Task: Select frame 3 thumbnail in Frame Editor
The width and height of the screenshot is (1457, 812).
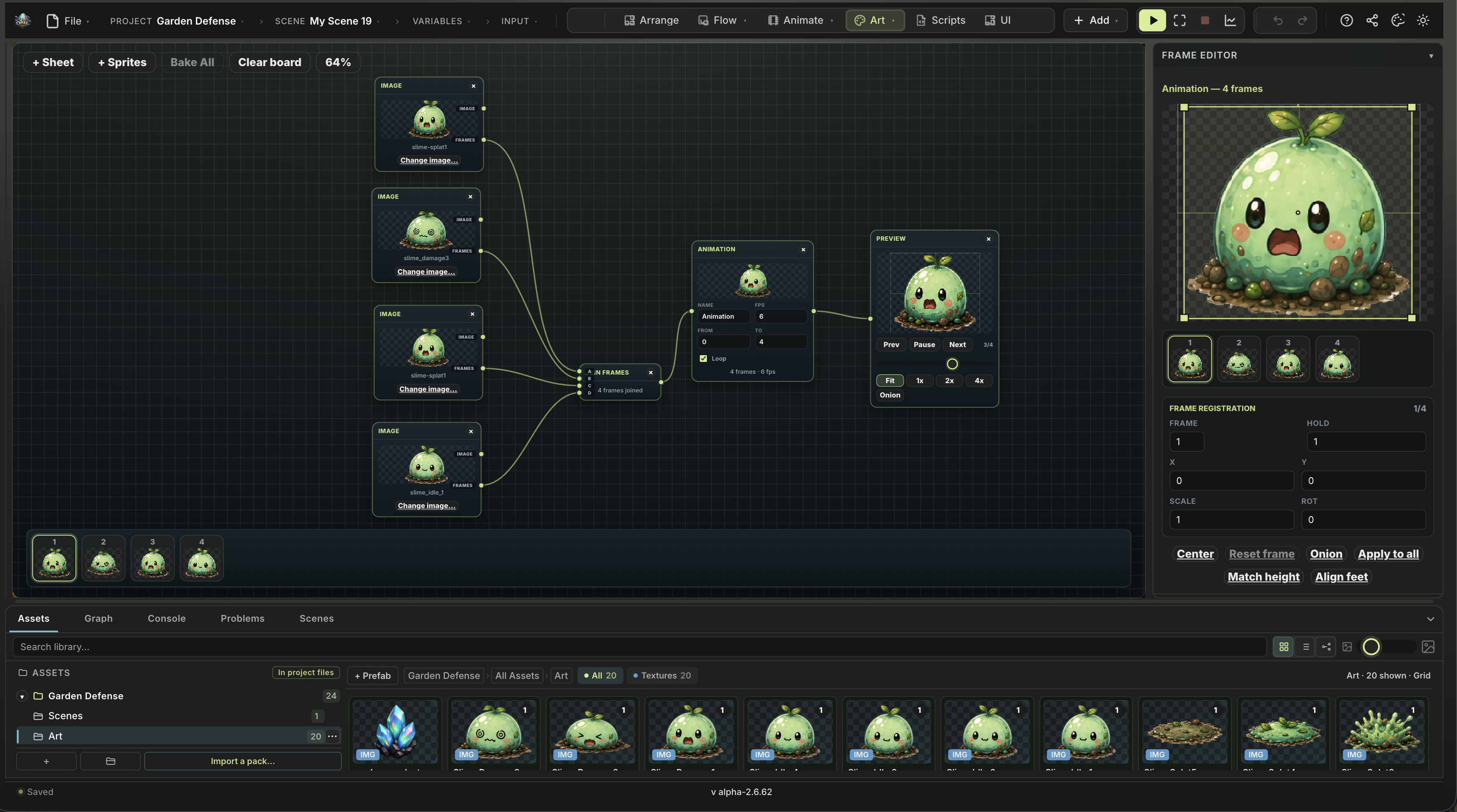Action: point(1288,359)
